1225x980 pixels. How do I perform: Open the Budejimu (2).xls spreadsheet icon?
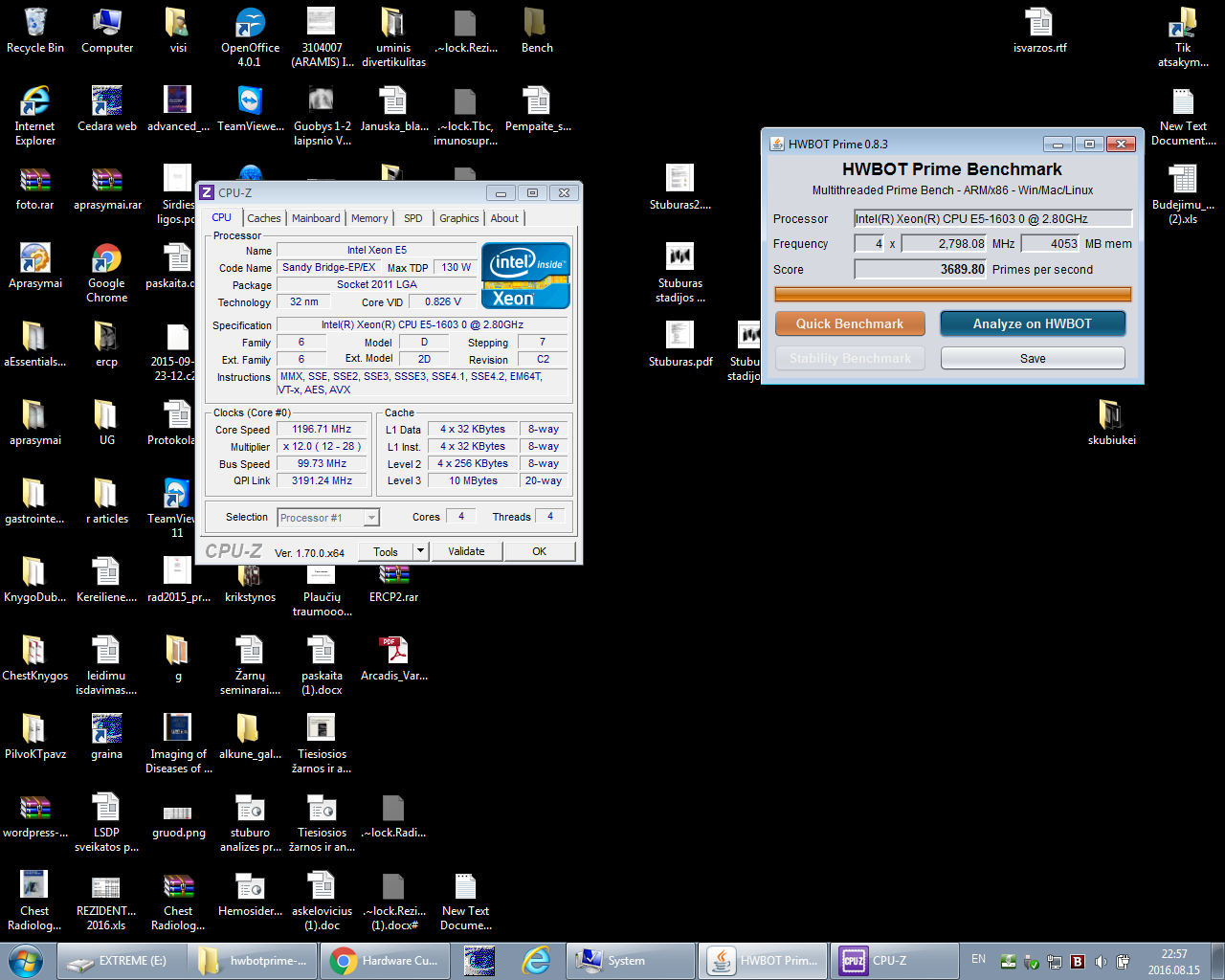coord(1183,193)
